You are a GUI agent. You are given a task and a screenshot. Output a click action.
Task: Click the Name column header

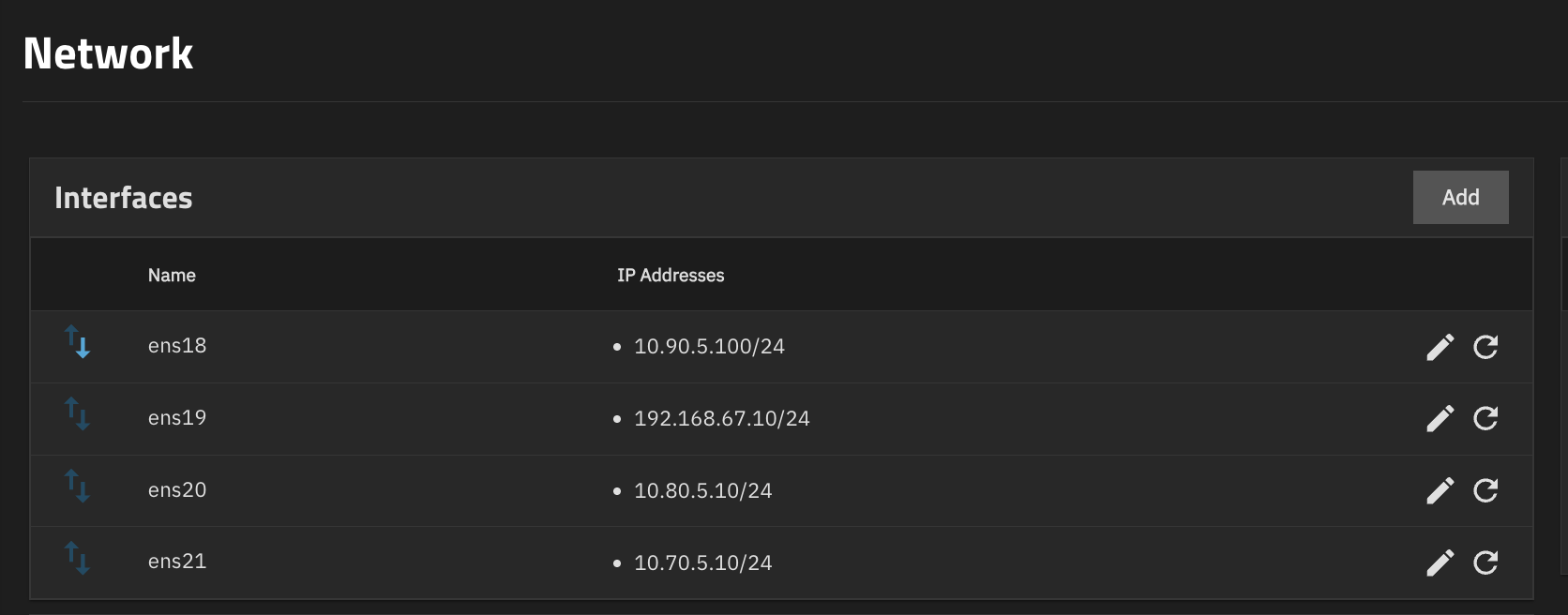click(x=172, y=276)
